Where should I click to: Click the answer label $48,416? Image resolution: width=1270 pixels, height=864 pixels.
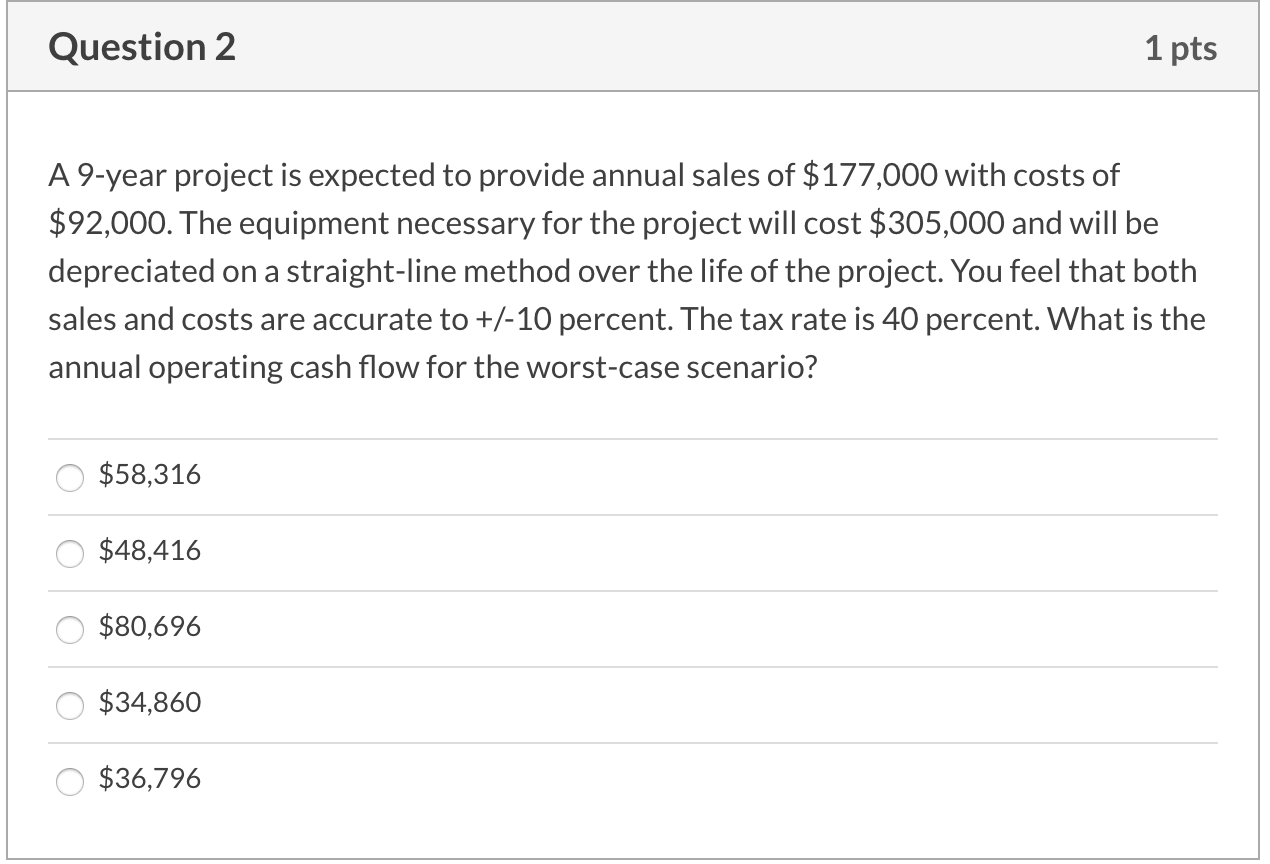[150, 550]
